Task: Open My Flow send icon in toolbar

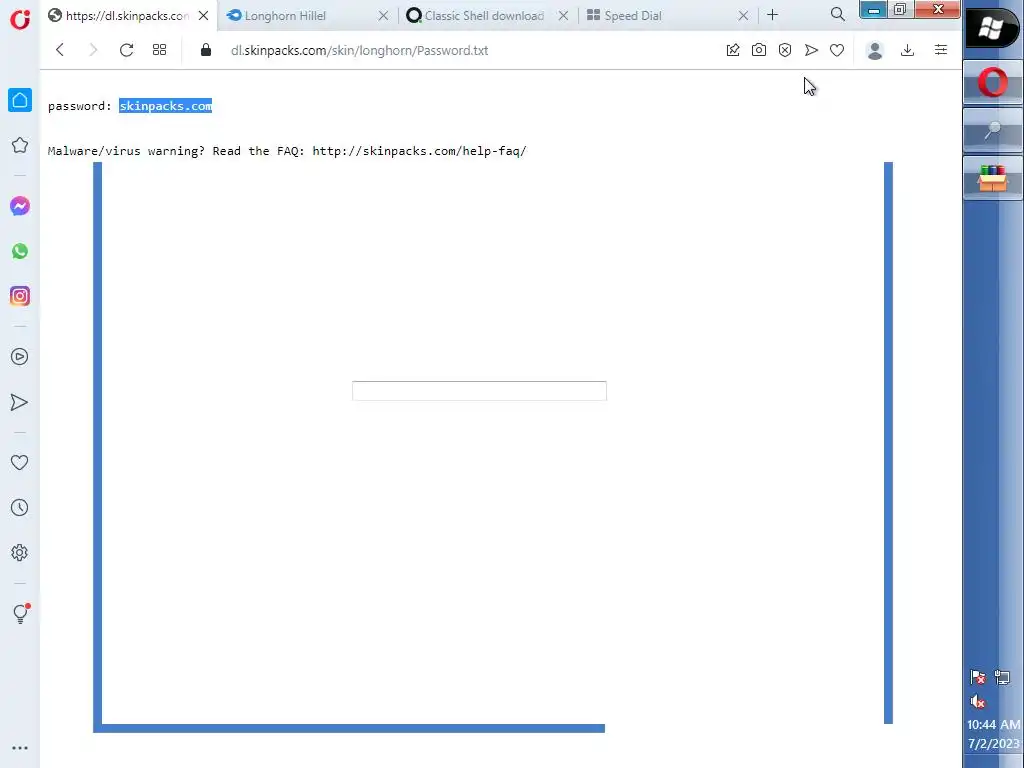Action: click(811, 50)
